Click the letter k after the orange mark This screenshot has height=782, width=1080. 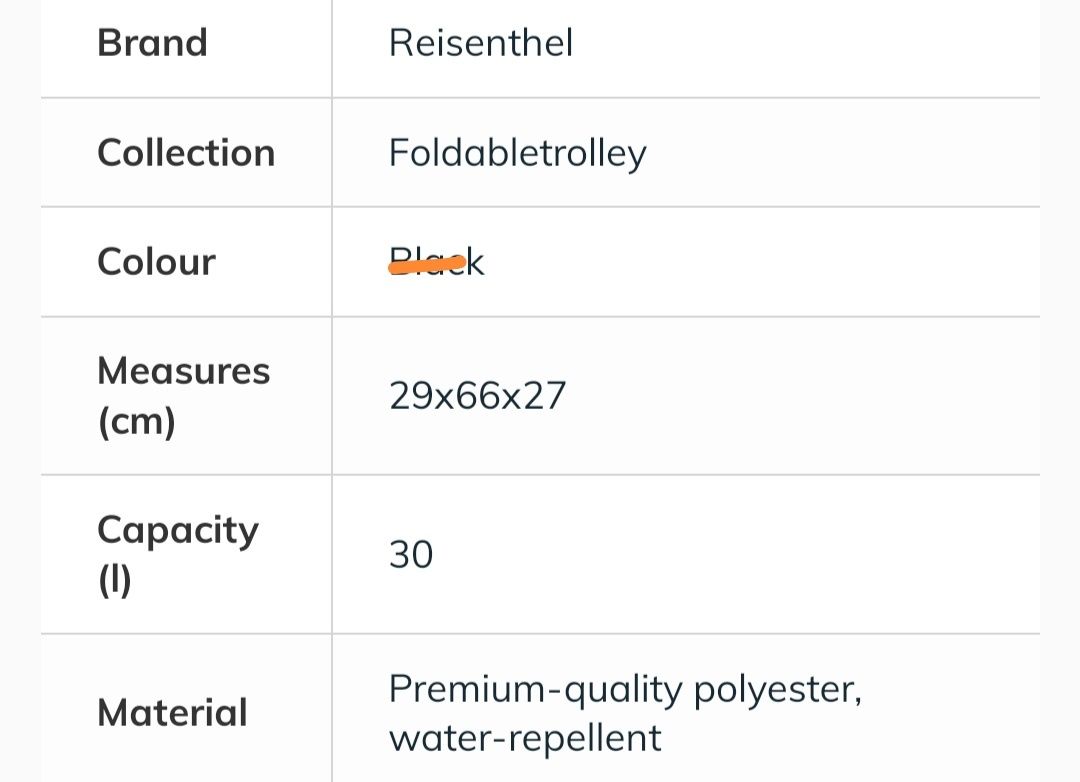point(476,262)
